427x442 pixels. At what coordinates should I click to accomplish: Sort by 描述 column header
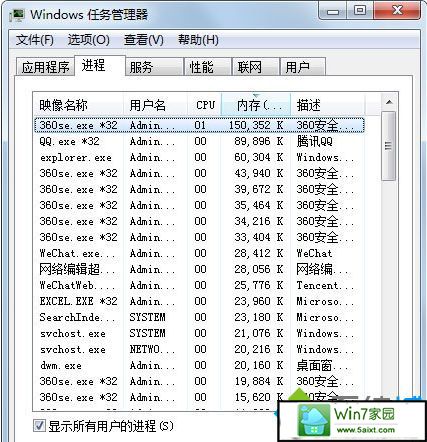[x=328, y=105]
